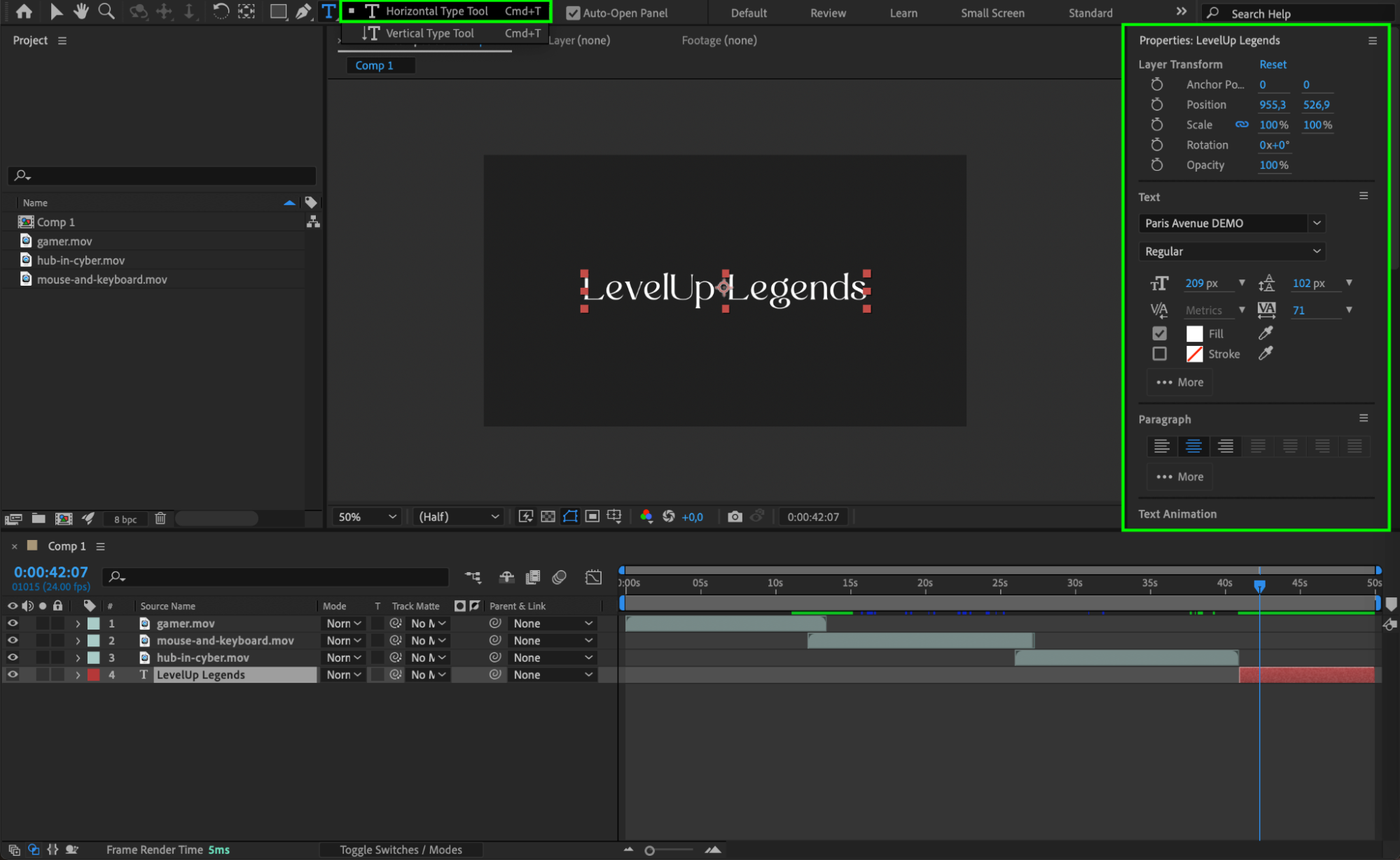The height and width of the screenshot is (860, 1400).
Task: Toggle the Auto-Open Panel checkbox
Action: [x=573, y=13]
